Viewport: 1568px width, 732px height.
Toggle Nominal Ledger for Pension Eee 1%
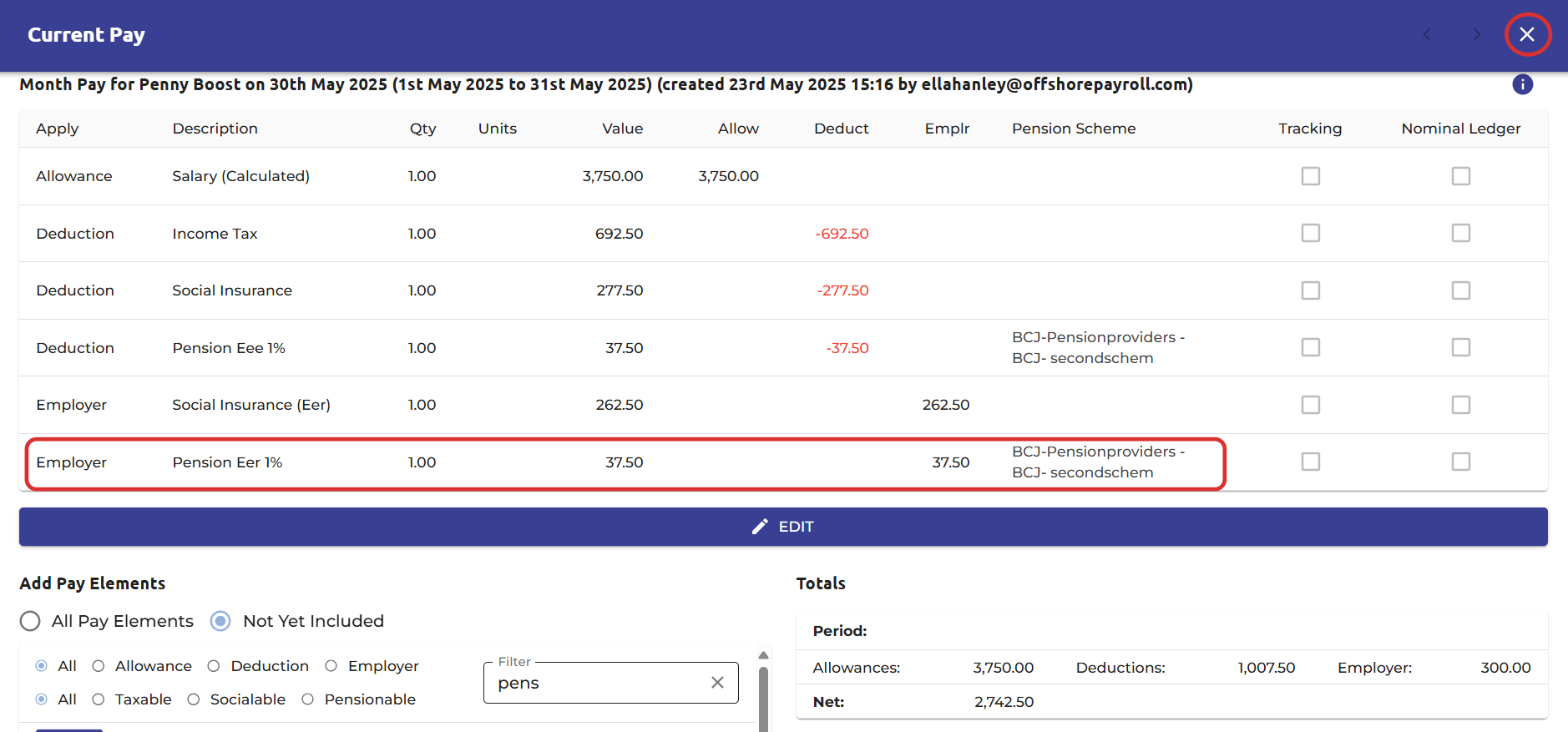pyautogui.click(x=1461, y=347)
